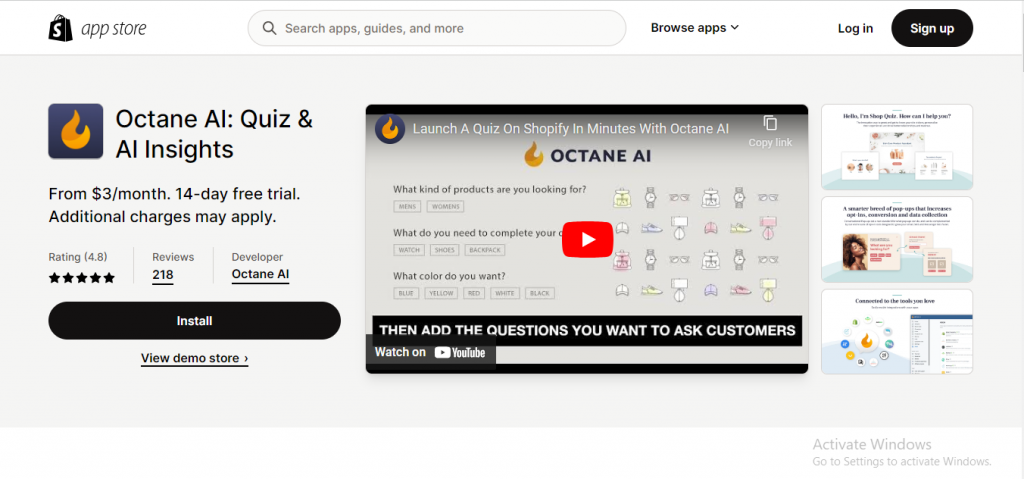Open the pop-ups screenshot thumbnail
This screenshot has width=1024, height=479.
pos(896,239)
